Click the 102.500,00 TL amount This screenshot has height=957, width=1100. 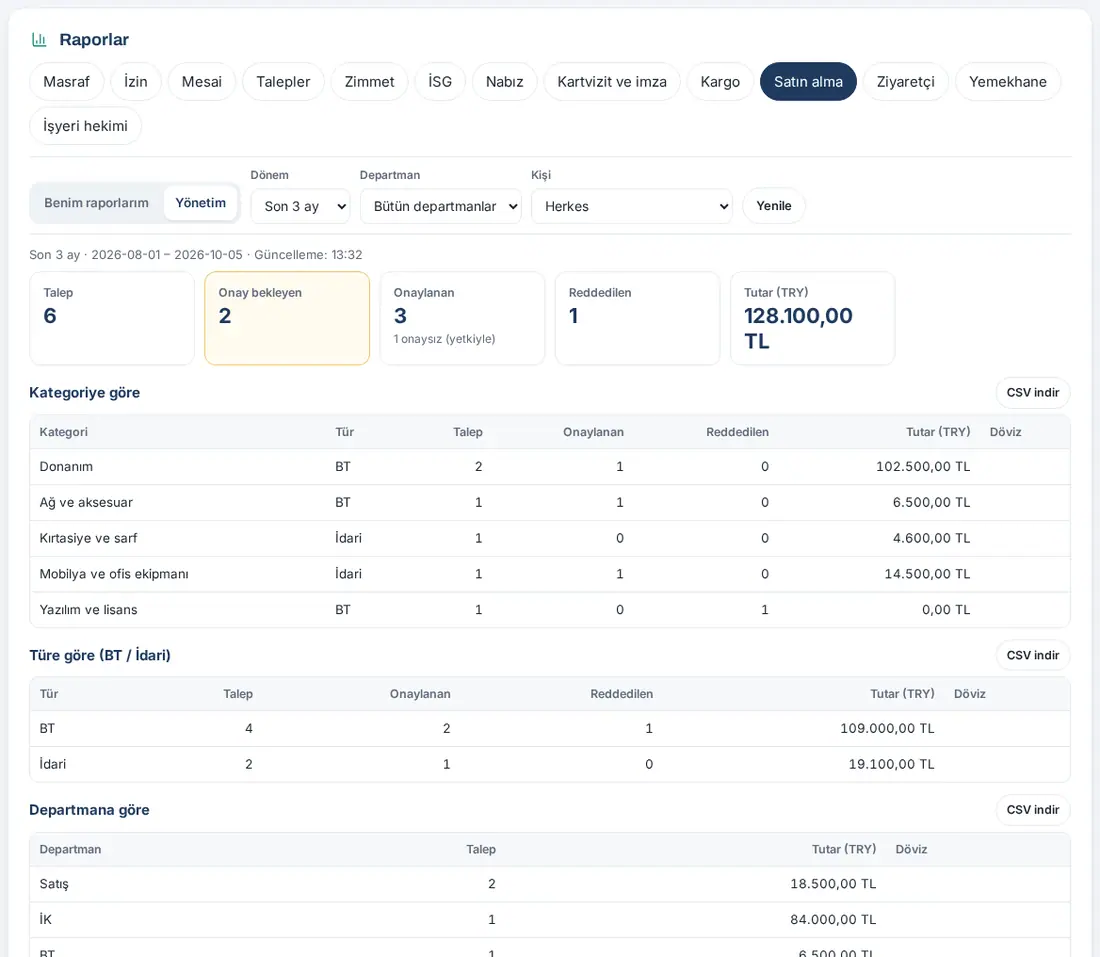click(923, 467)
